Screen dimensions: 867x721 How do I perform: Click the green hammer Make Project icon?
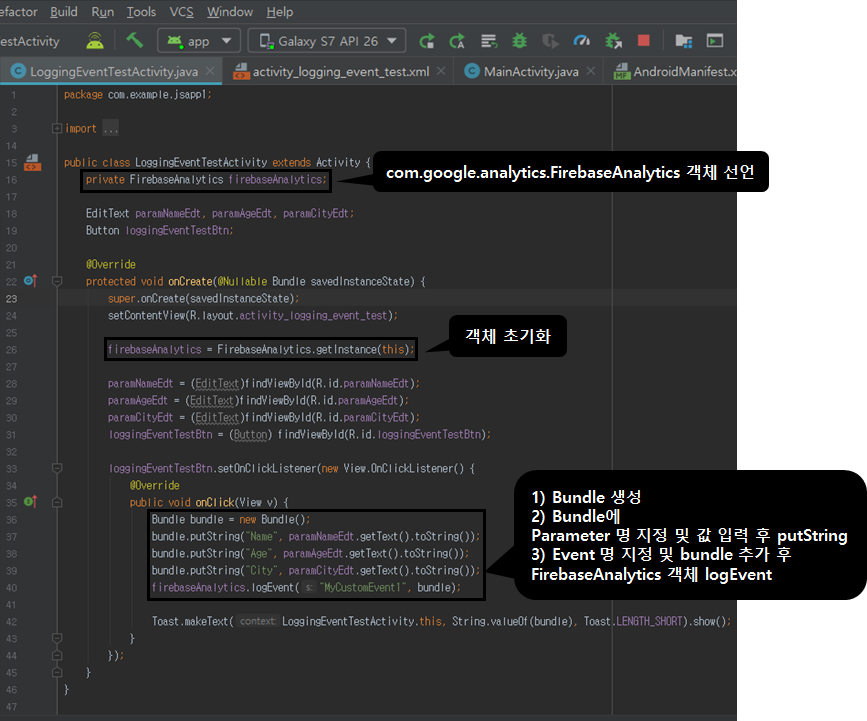click(x=134, y=40)
